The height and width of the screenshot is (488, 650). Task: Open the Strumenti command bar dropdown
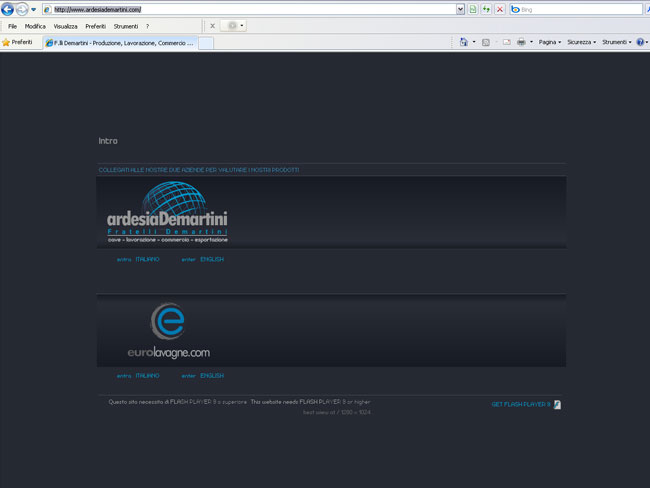point(617,42)
